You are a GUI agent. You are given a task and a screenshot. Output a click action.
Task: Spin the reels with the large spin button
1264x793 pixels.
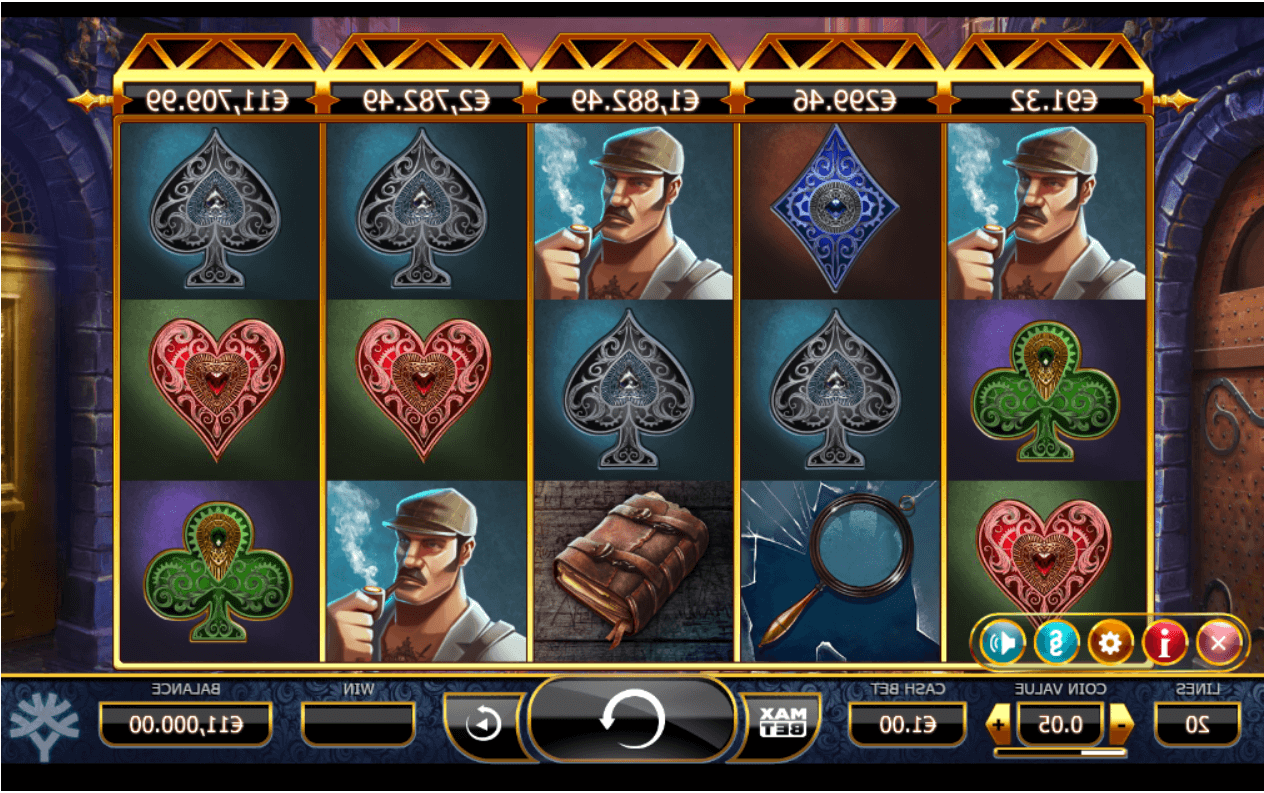(x=632, y=720)
